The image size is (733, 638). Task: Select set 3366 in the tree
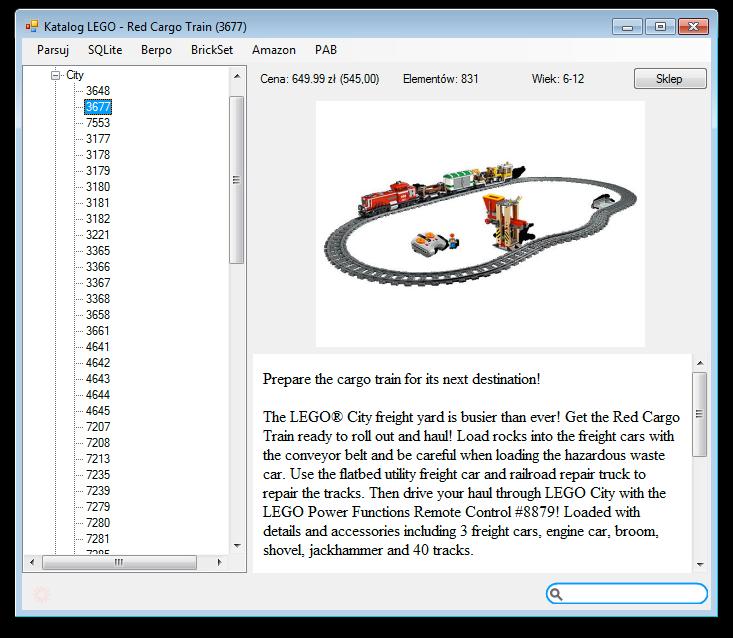click(x=98, y=267)
